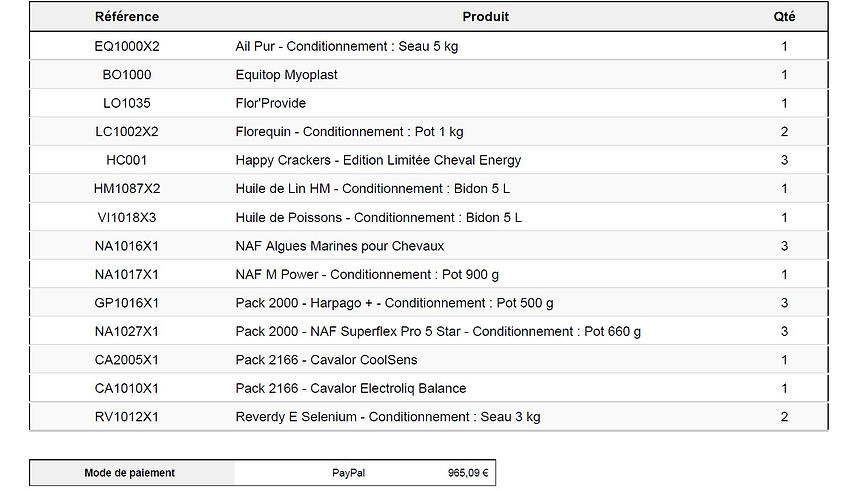Viewport: 856px width, 491px height.
Task: Click the Produit column header
Action: click(x=485, y=17)
